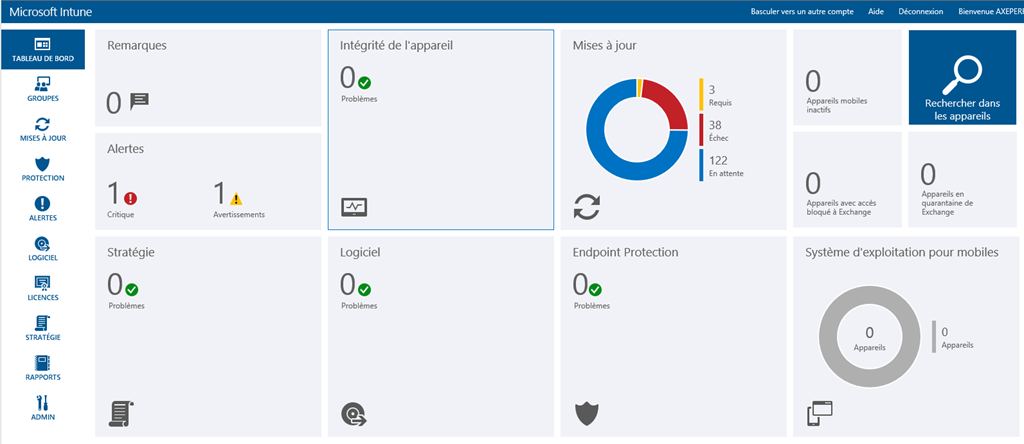The height and width of the screenshot is (444, 1024).
Task: Click green check in Stratégie tile
Action: tap(131, 289)
